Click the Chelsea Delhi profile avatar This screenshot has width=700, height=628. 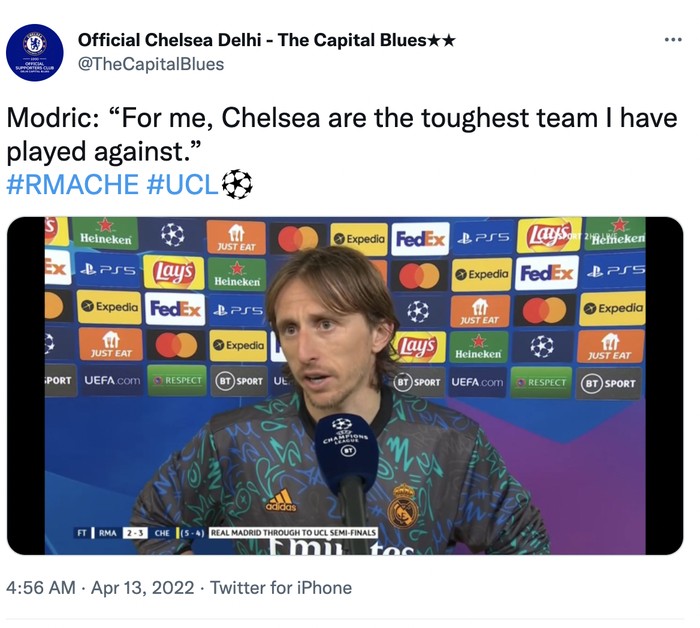click(x=35, y=51)
